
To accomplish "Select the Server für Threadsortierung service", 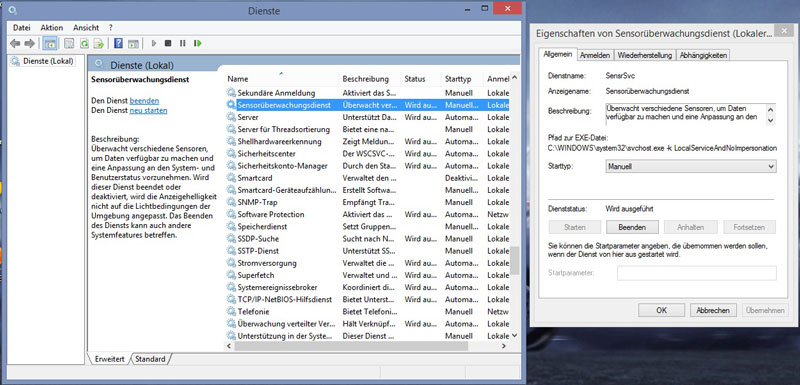I will [284, 130].
